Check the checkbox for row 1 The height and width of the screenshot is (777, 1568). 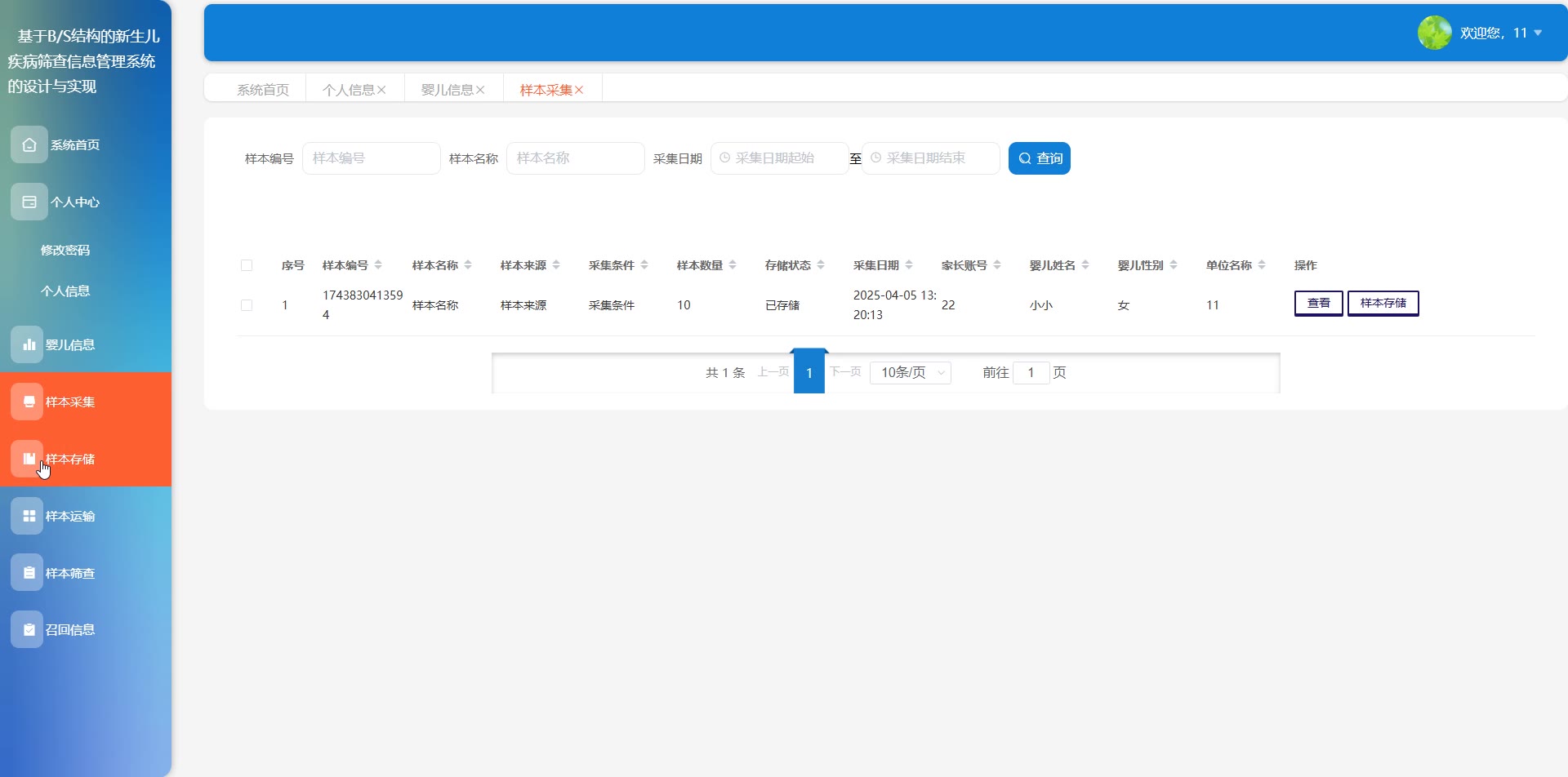point(247,305)
